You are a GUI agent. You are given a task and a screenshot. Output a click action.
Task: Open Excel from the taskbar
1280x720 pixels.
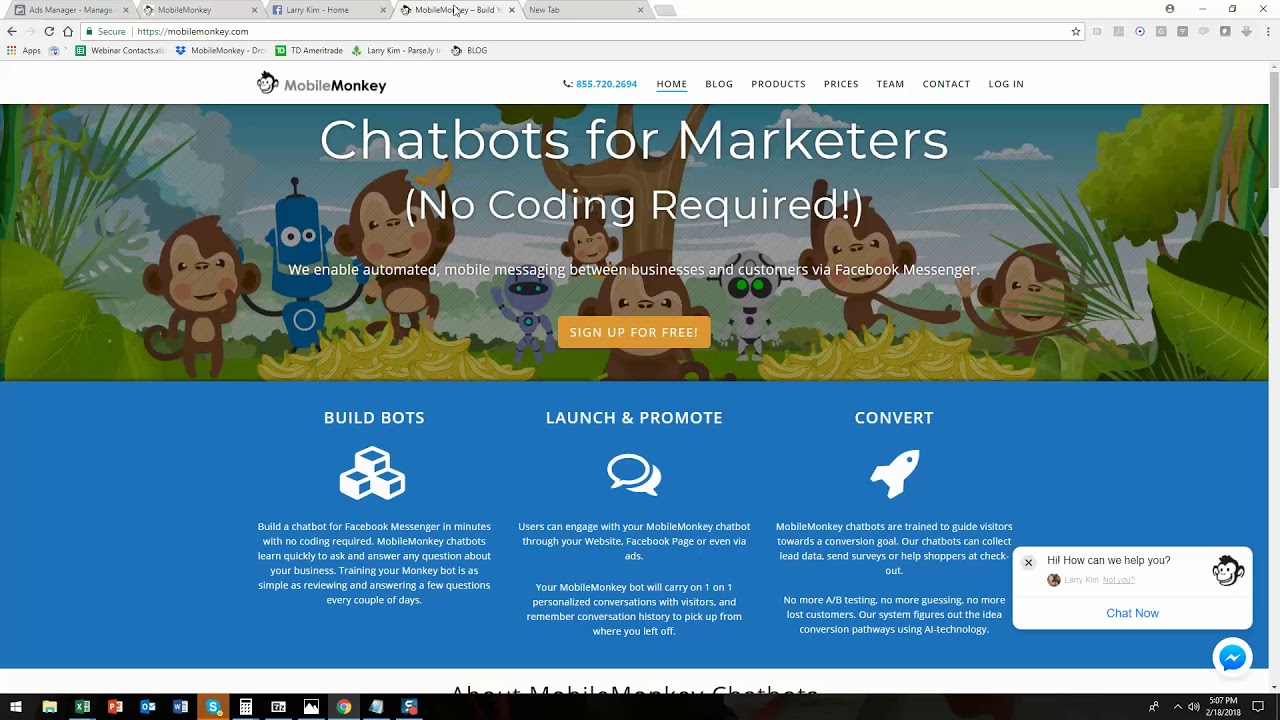tap(82, 707)
